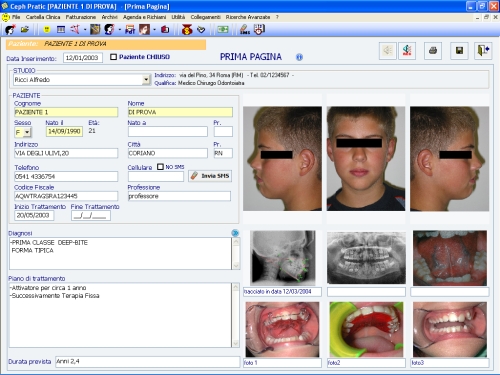Click the Invia SMS button
This screenshot has width=500, height=375.
pos(210,176)
